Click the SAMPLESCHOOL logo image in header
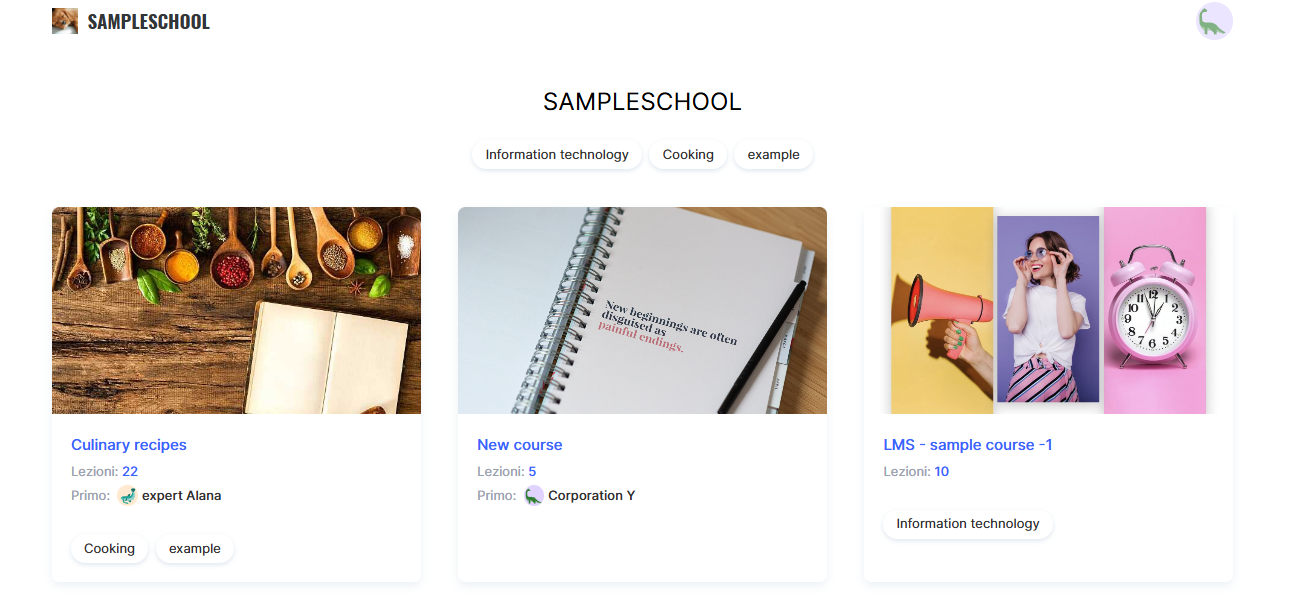This screenshot has height=615, width=1304. (65, 21)
